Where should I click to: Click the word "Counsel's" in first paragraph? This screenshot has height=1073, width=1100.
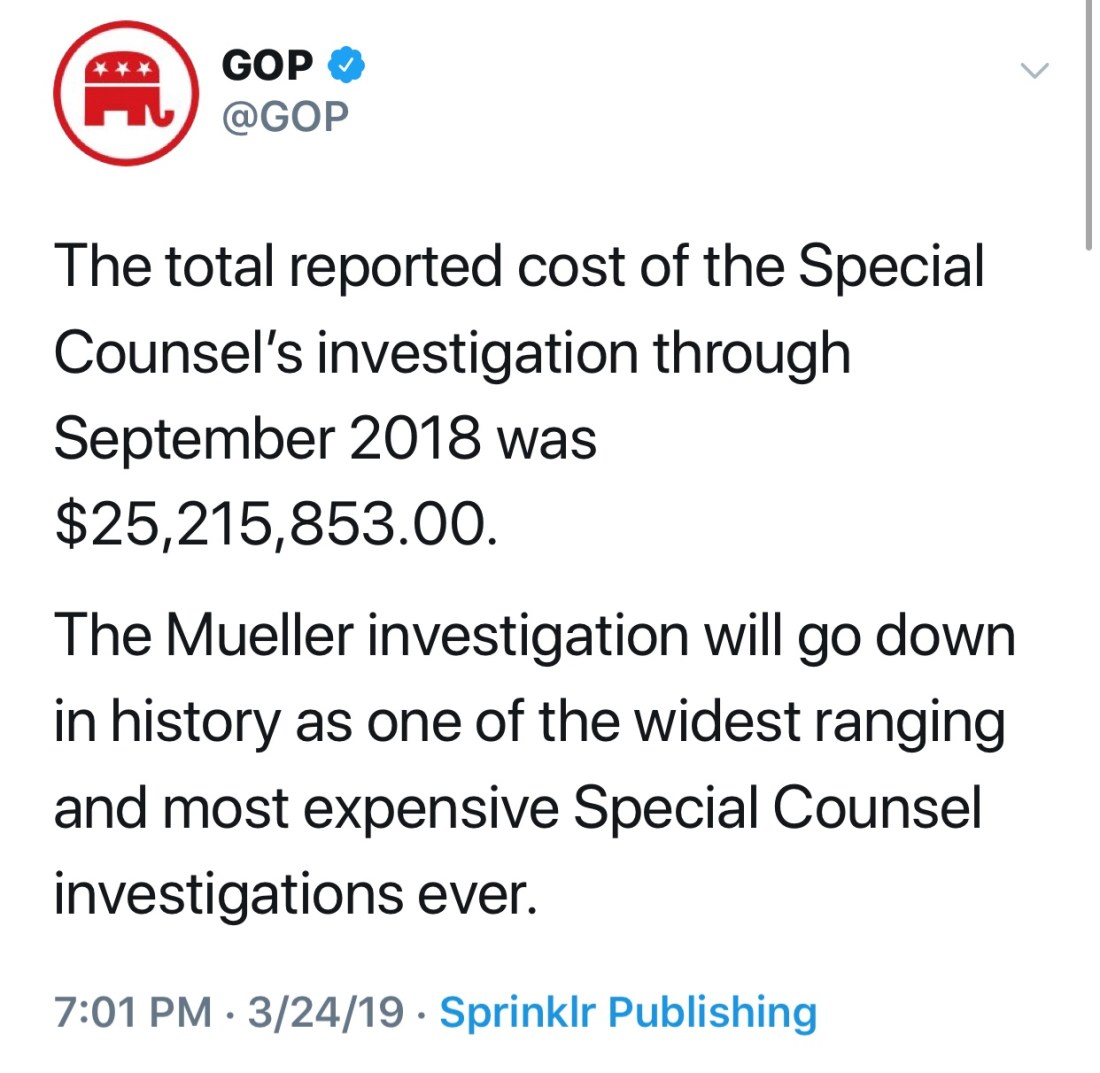point(182,354)
